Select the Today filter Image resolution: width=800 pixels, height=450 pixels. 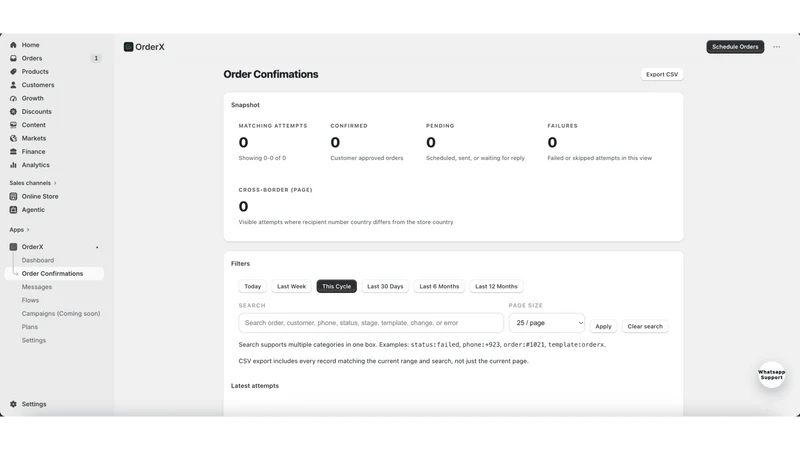coord(253,286)
